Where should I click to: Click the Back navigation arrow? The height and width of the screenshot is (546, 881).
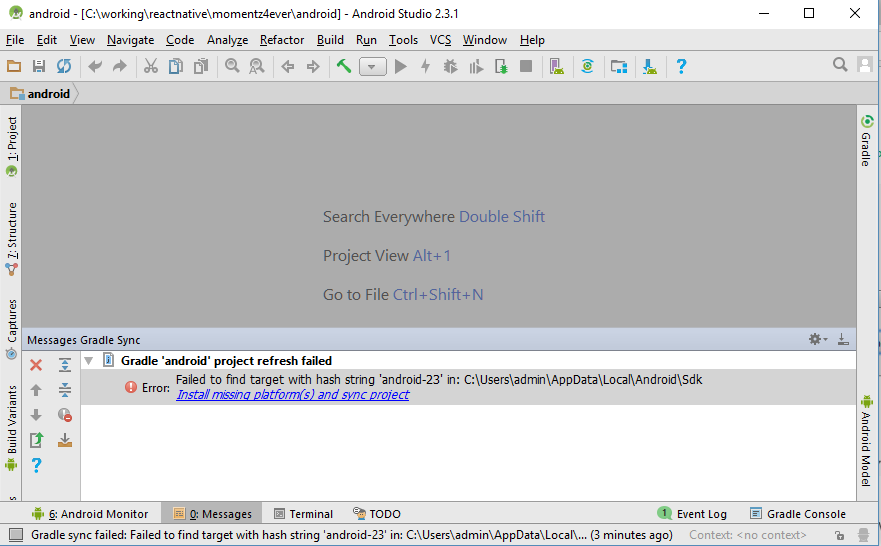[288, 67]
